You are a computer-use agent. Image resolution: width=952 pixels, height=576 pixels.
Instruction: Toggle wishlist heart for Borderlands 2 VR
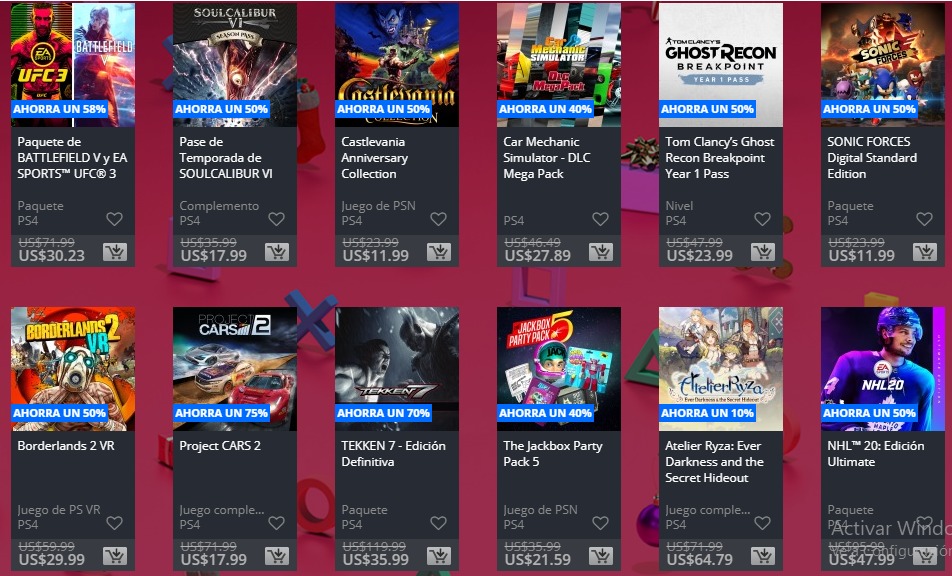coord(114,523)
